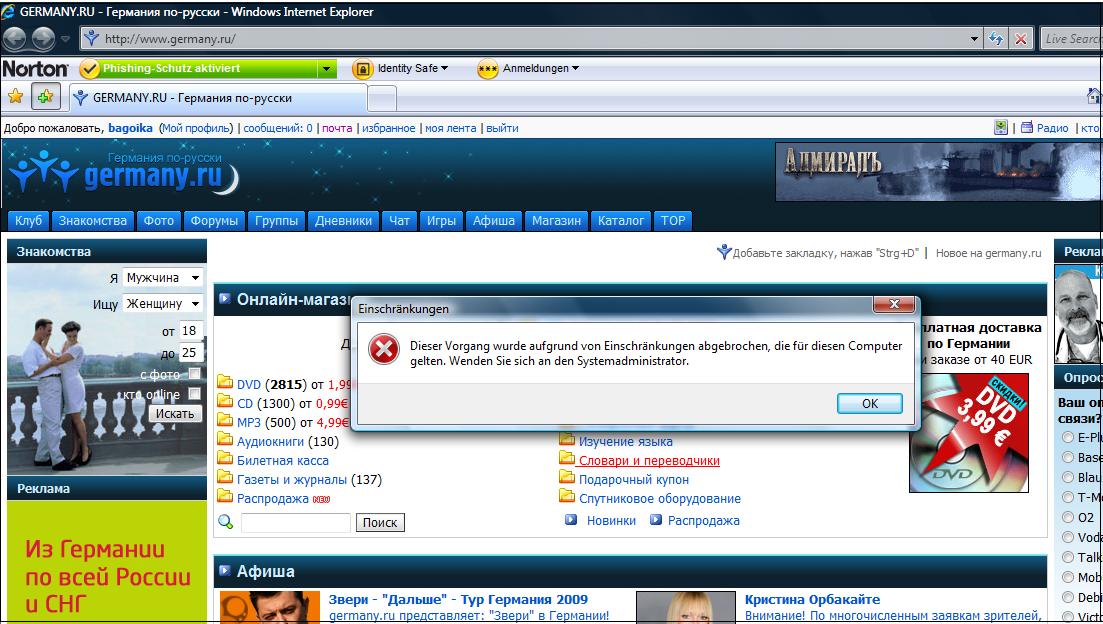This screenshot has height=624, width=1103.
Task: Open the DVD folder icon
Action: point(225,383)
